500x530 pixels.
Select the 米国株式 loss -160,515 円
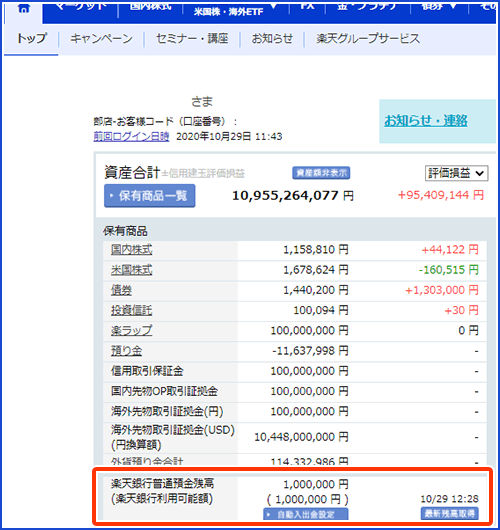pos(449,270)
